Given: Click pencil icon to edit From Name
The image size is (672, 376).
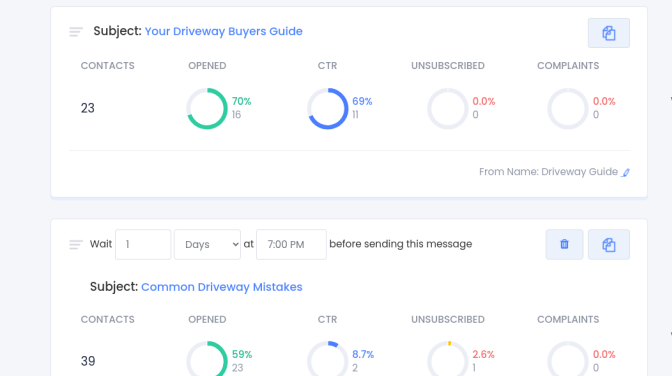Looking at the screenshot, I should pyautogui.click(x=626, y=172).
